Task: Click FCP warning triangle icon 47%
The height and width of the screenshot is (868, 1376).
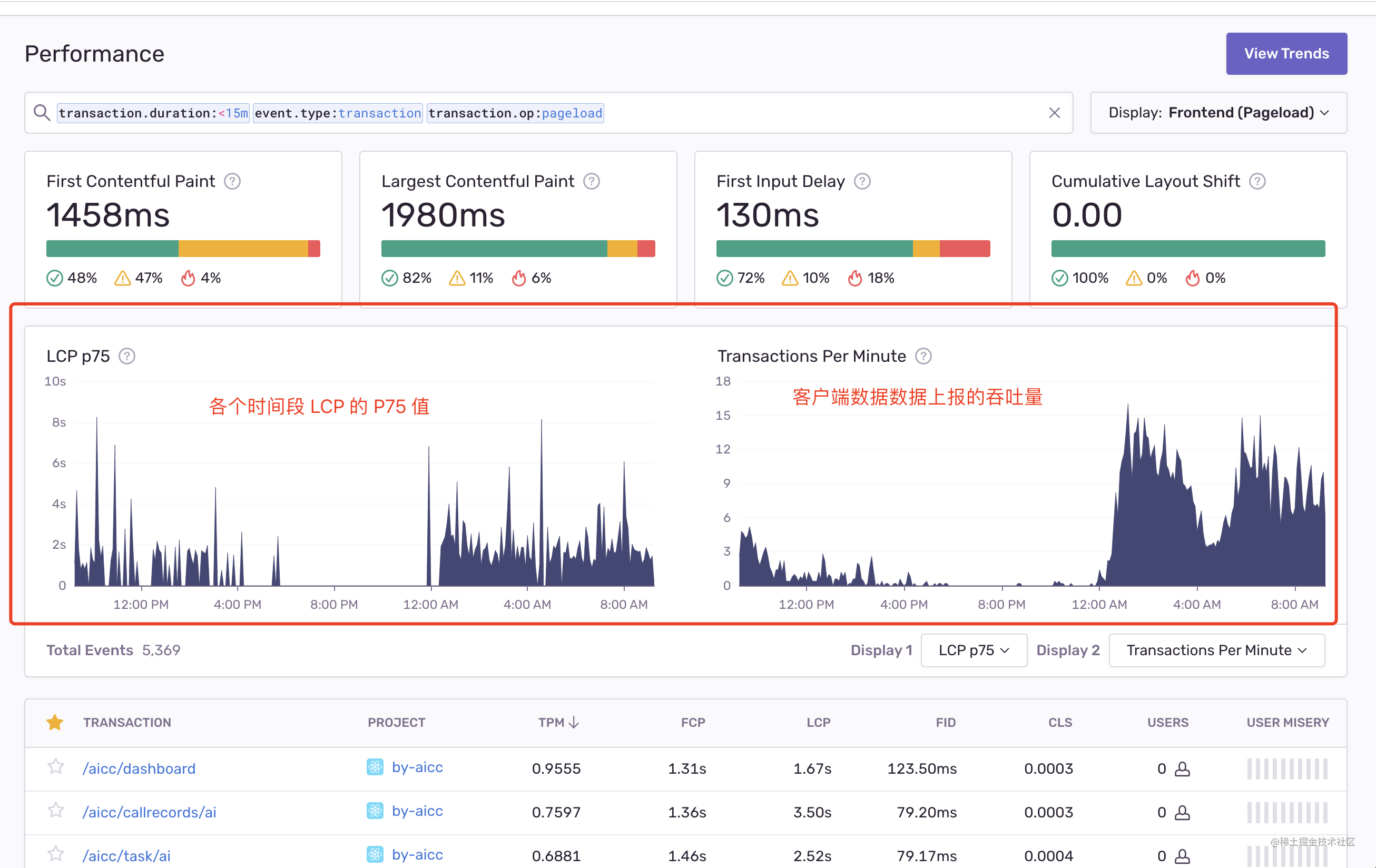Action: click(122, 278)
